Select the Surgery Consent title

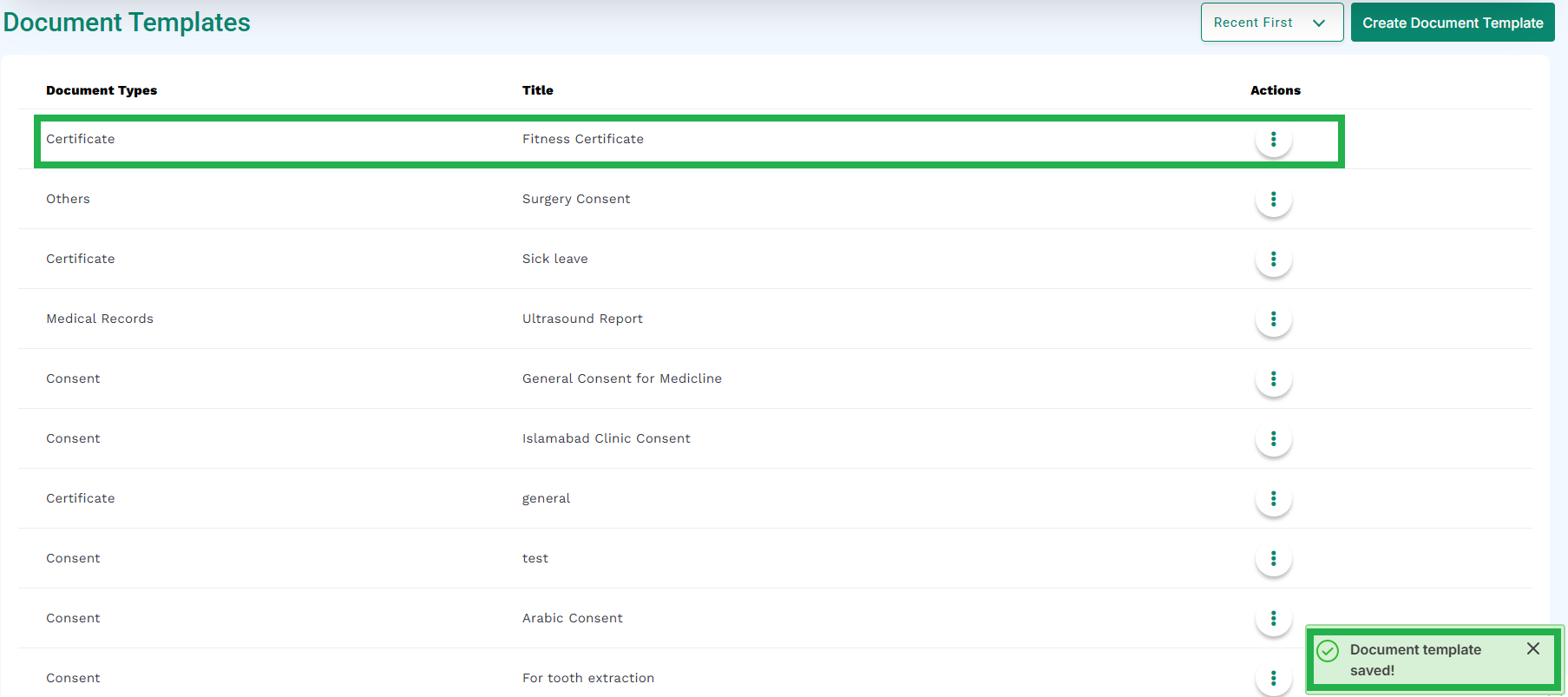(x=576, y=199)
